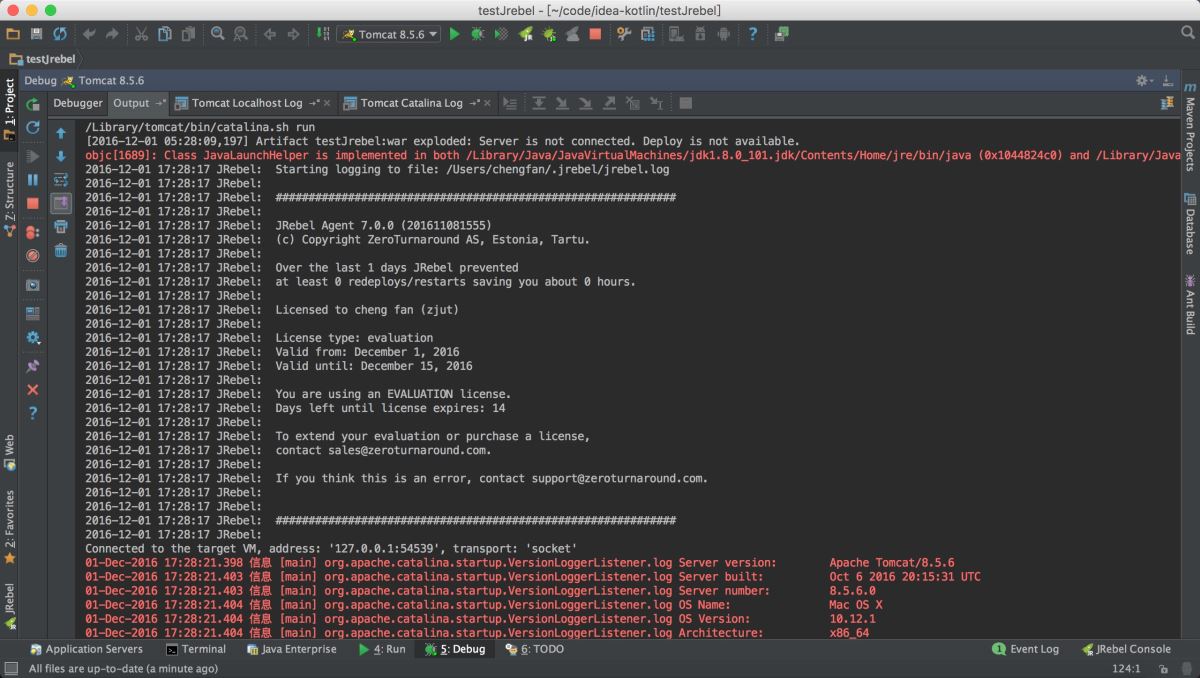
Task: Save all with the floppy disk icon
Action: pyautogui.click(x=37, y=34)
